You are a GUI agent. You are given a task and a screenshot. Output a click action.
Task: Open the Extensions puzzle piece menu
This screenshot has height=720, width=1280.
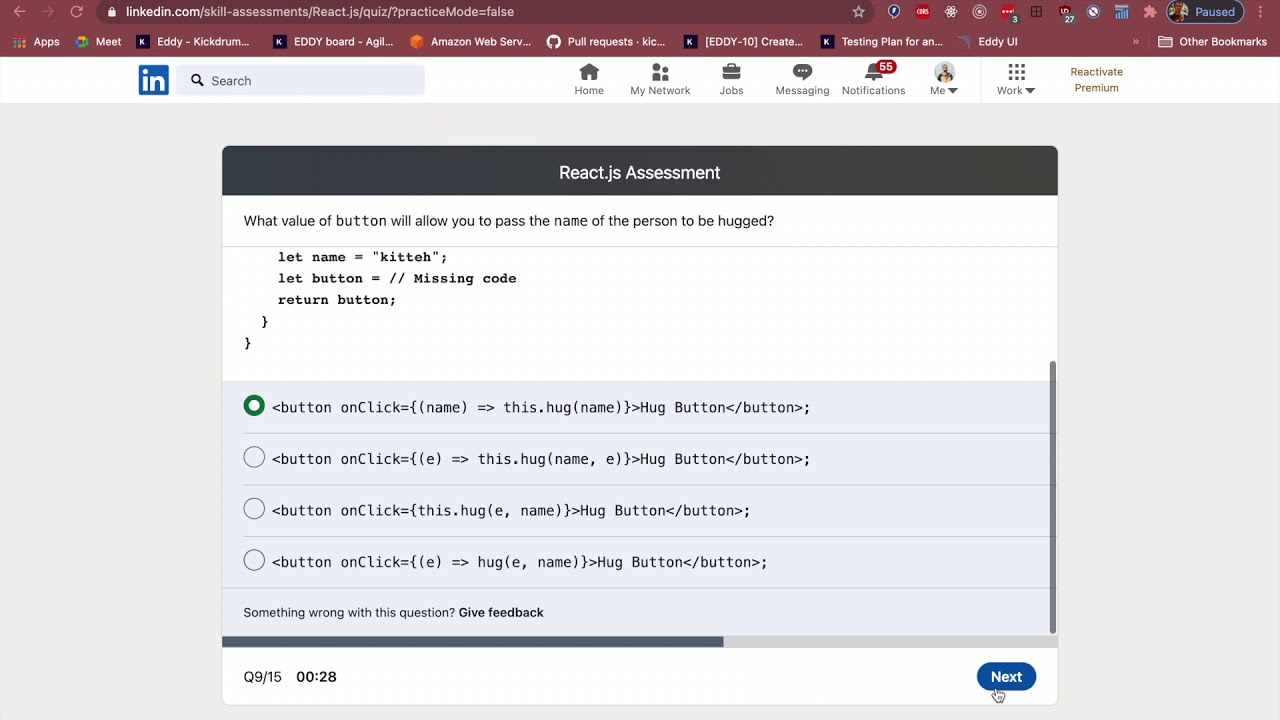[x=1150, y=12]
